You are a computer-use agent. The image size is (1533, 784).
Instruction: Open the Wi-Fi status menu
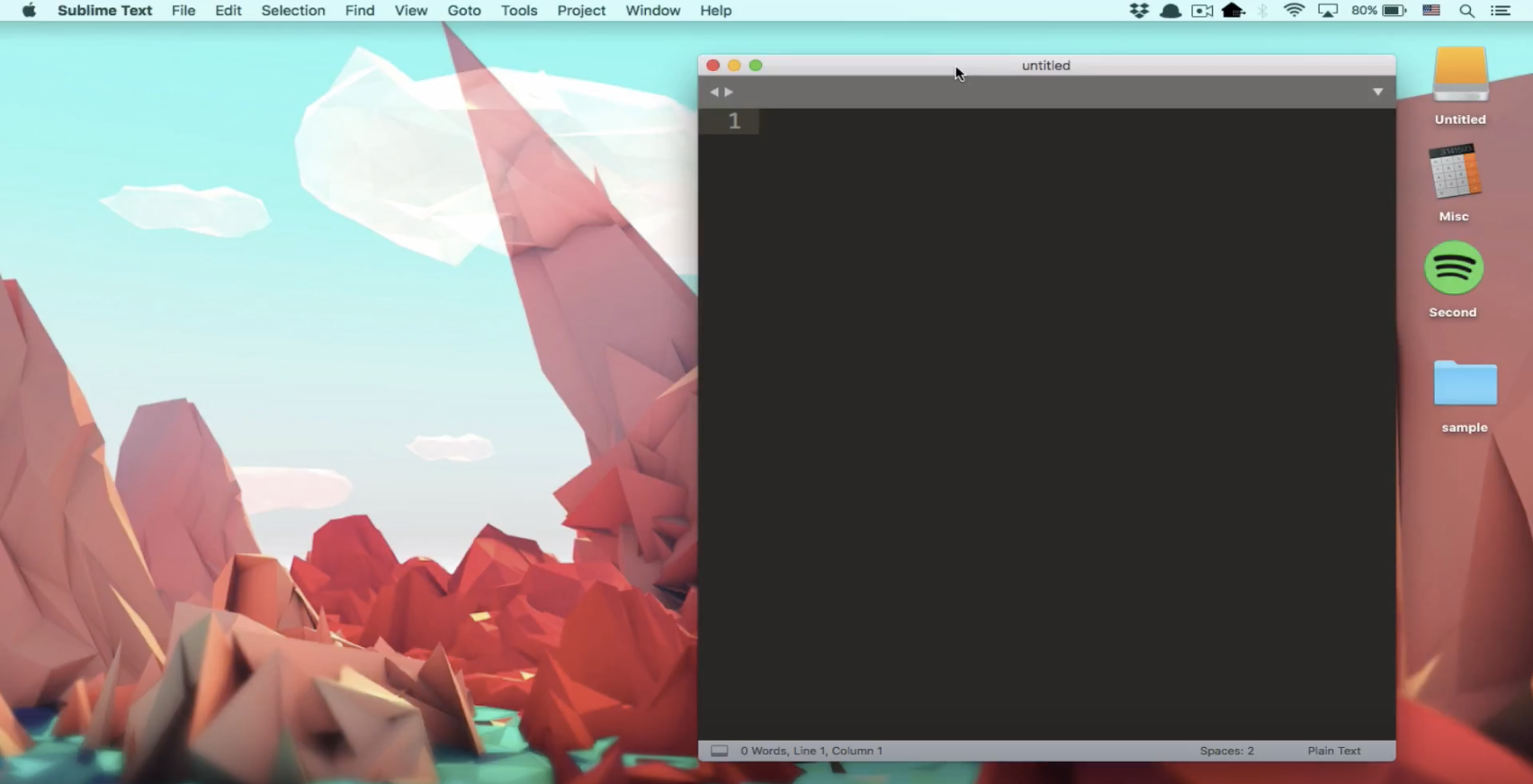[1294, 11]
